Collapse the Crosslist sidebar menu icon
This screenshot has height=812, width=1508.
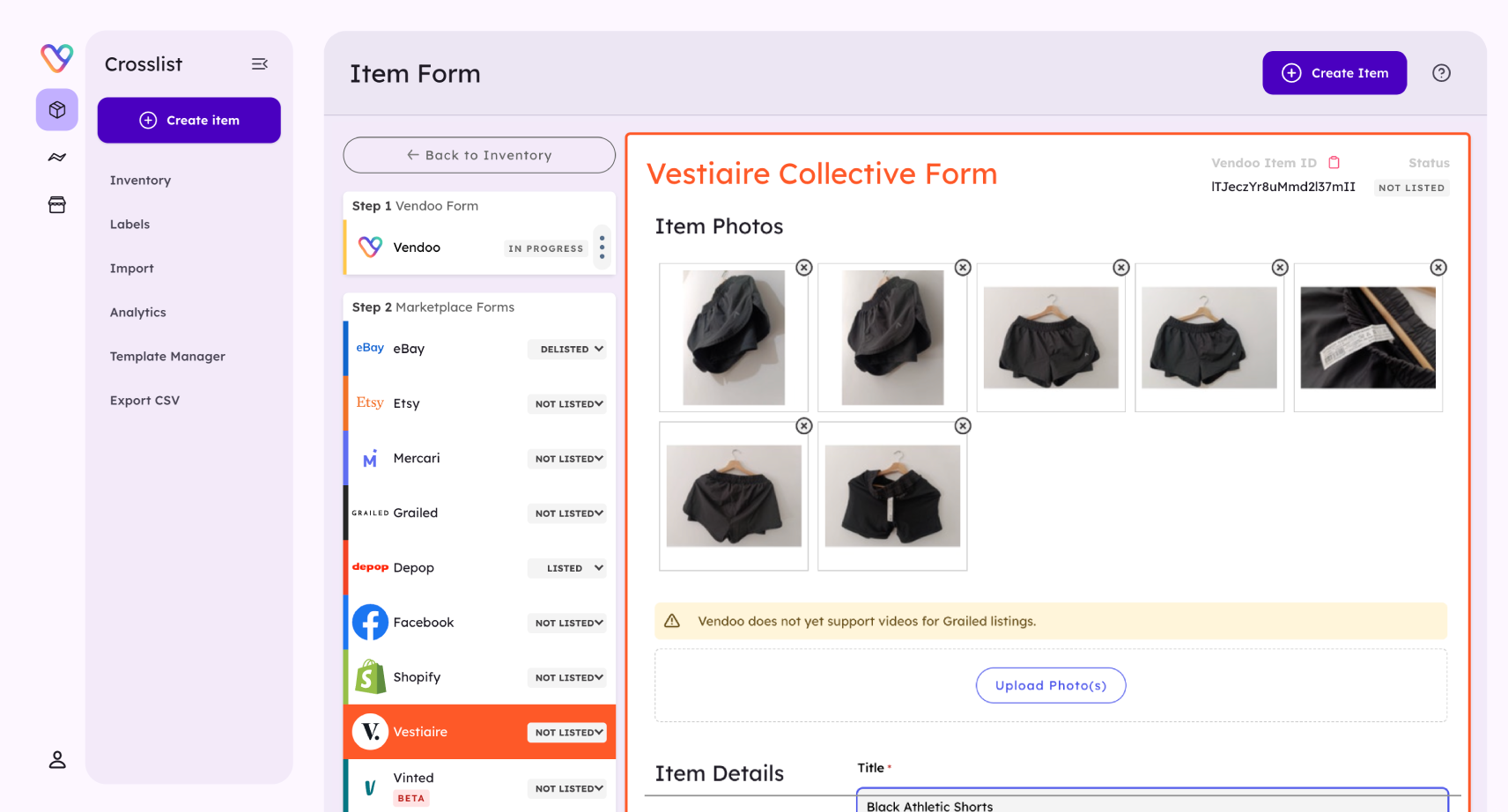tap(260, 64)
